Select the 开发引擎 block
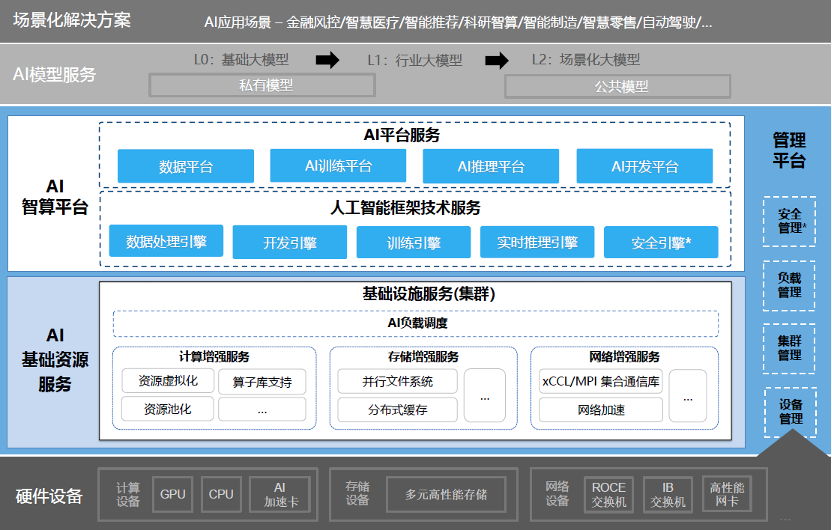 point(290,242)
